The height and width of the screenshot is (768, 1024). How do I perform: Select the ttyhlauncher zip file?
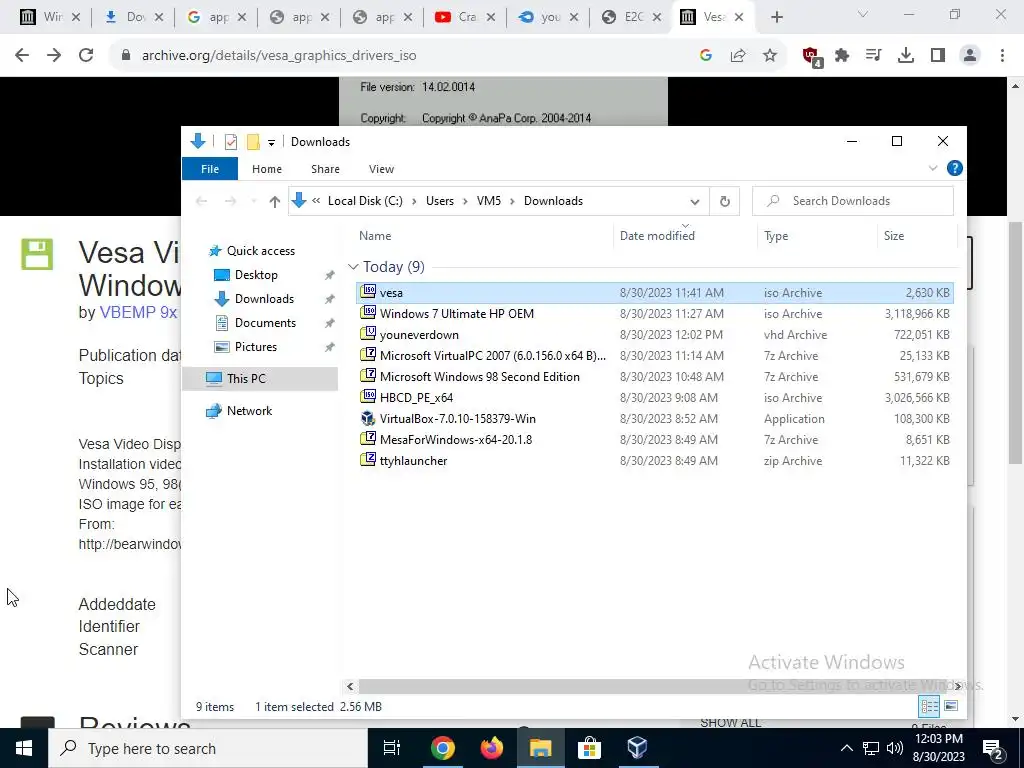click(655, 460)
